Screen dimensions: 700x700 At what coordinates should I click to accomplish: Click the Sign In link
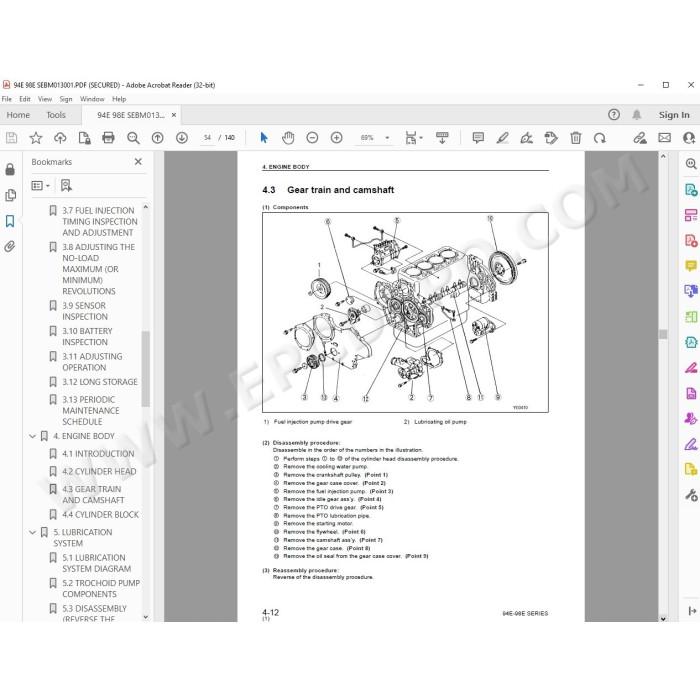[674, 115]
